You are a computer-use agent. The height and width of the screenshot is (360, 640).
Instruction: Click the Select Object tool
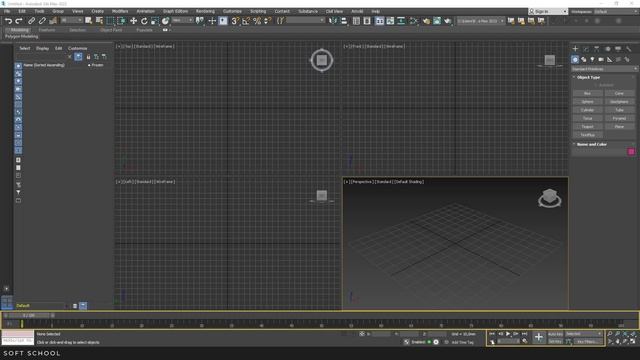click(x=89, y=21)
